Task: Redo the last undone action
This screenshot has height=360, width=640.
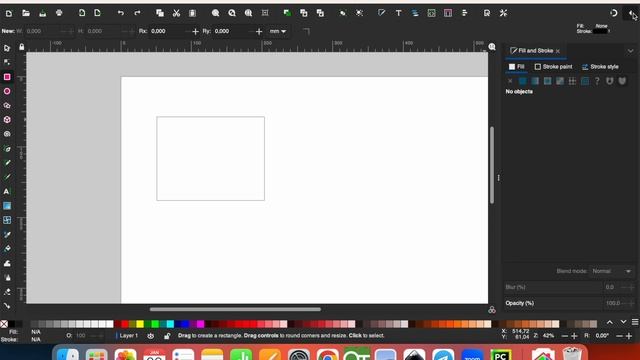Action: click(137, 13)
